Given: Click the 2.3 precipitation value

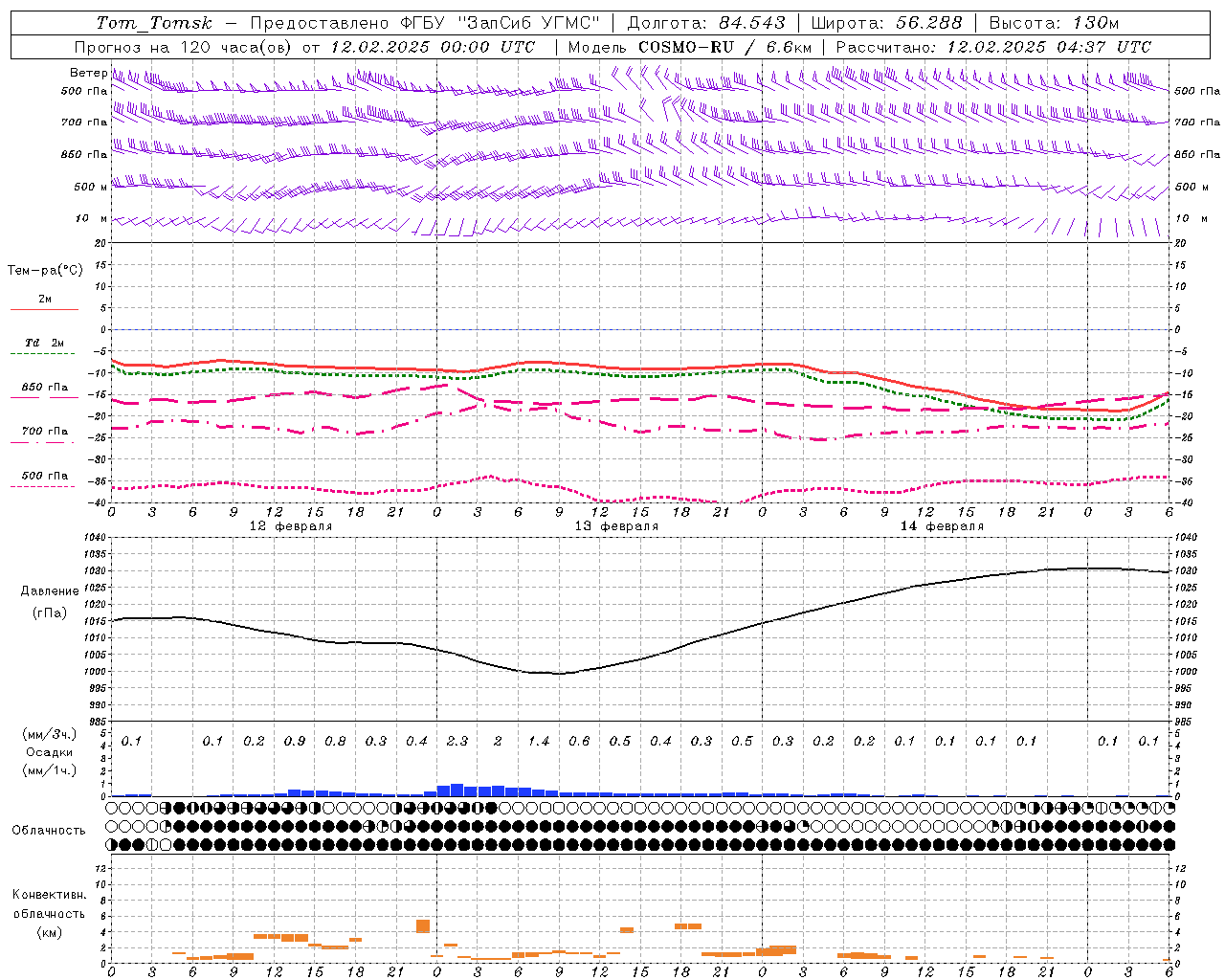Looking at the screenshot, I should click(457, 741).
